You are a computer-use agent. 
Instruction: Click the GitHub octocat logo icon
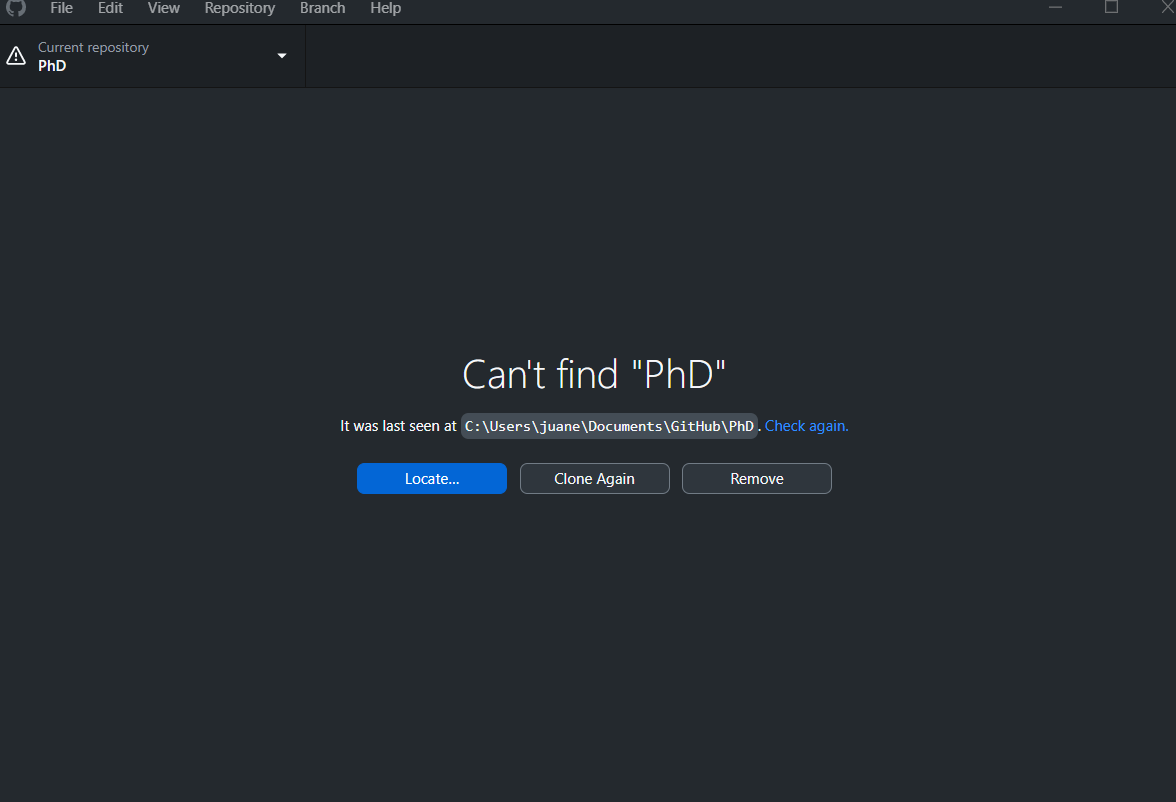(x=16, y=9)
